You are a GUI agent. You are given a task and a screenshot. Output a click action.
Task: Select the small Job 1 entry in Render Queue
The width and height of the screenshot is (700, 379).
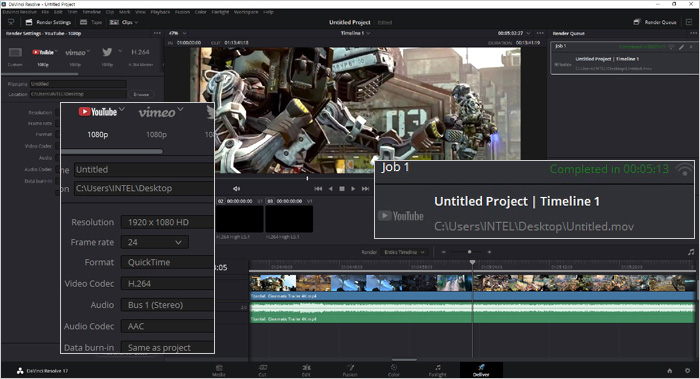pyautogui.click(x=625, y=58)
